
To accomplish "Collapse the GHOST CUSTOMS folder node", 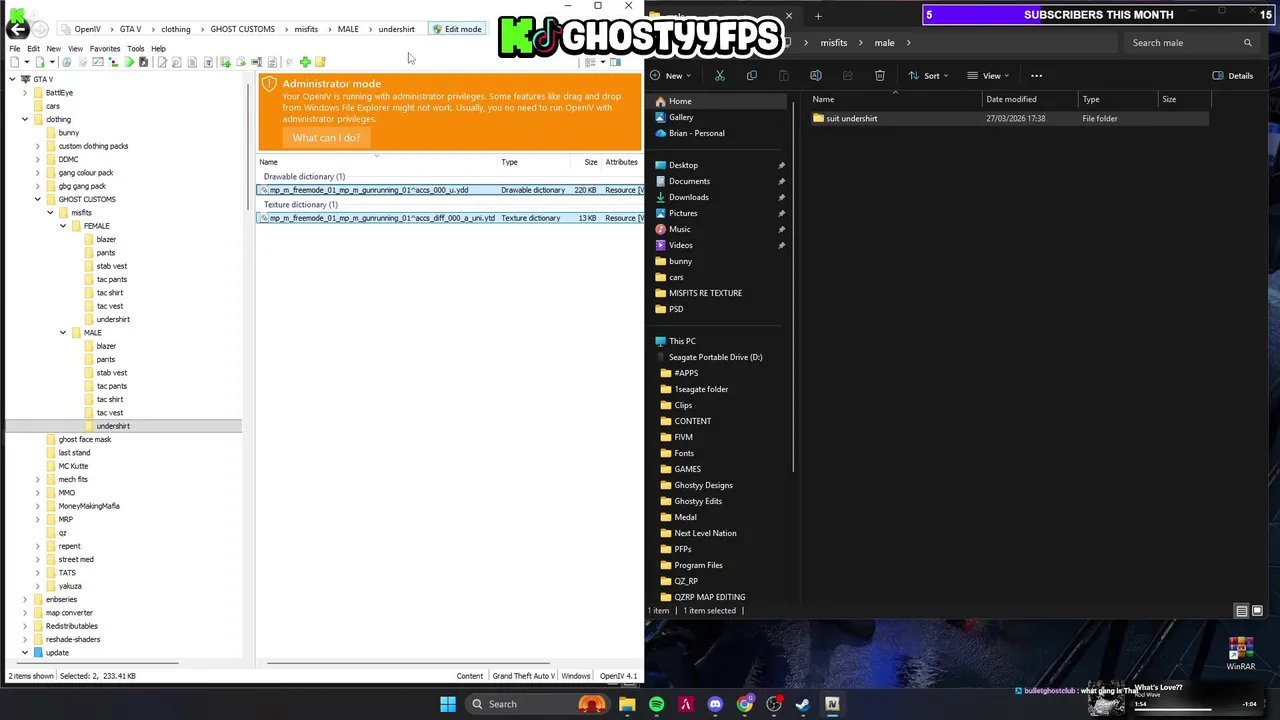I will [38, 199].
